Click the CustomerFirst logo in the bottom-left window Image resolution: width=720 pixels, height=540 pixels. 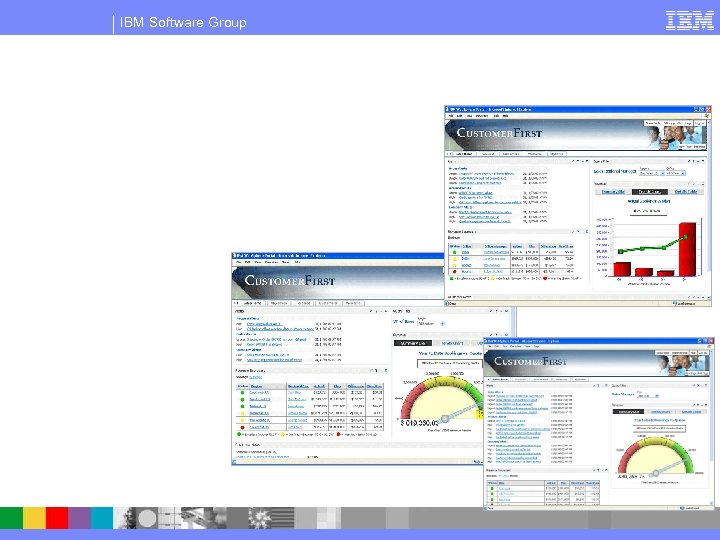click(290, 280)
